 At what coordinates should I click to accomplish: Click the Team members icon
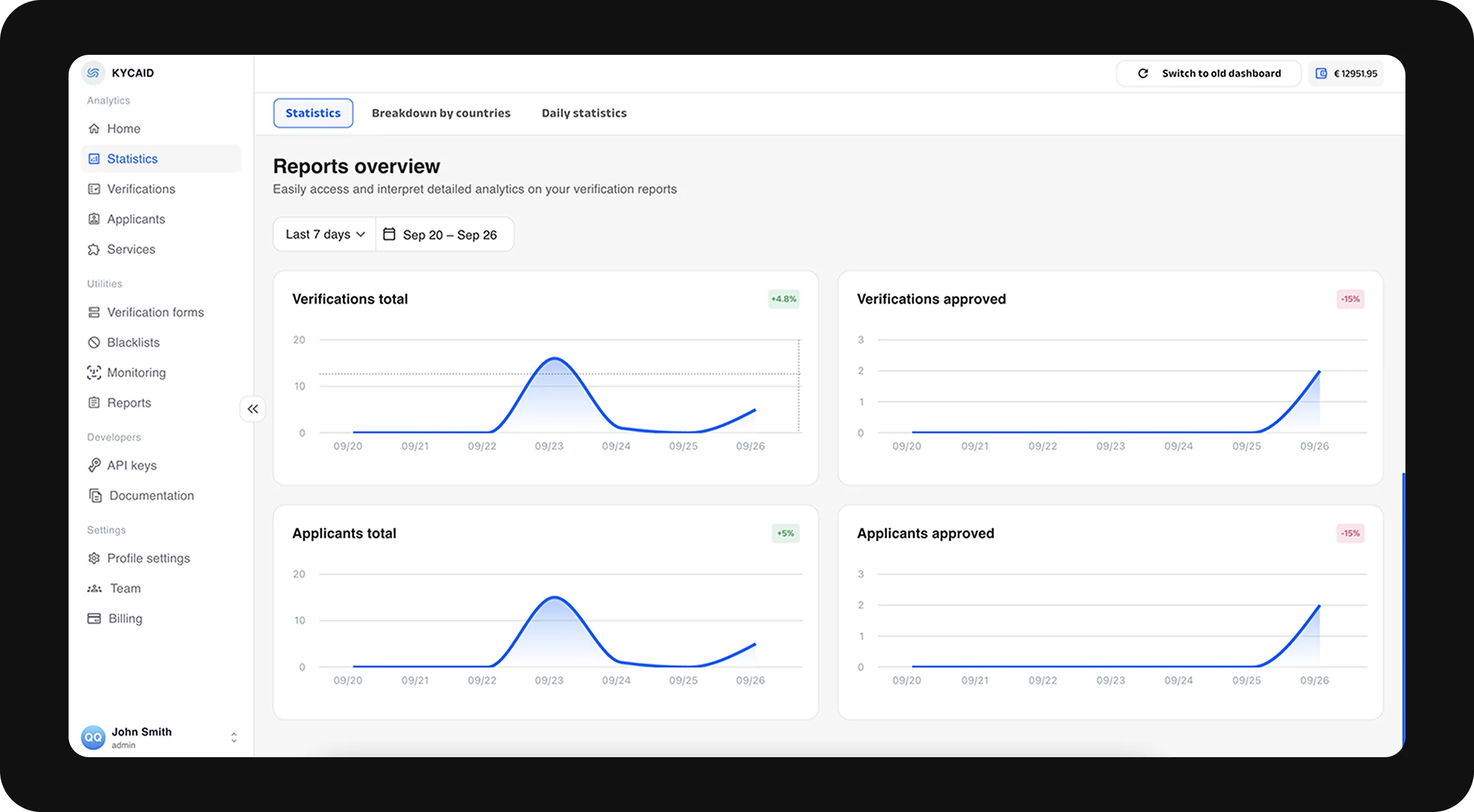pyautogui.click(x=94, y=588)
